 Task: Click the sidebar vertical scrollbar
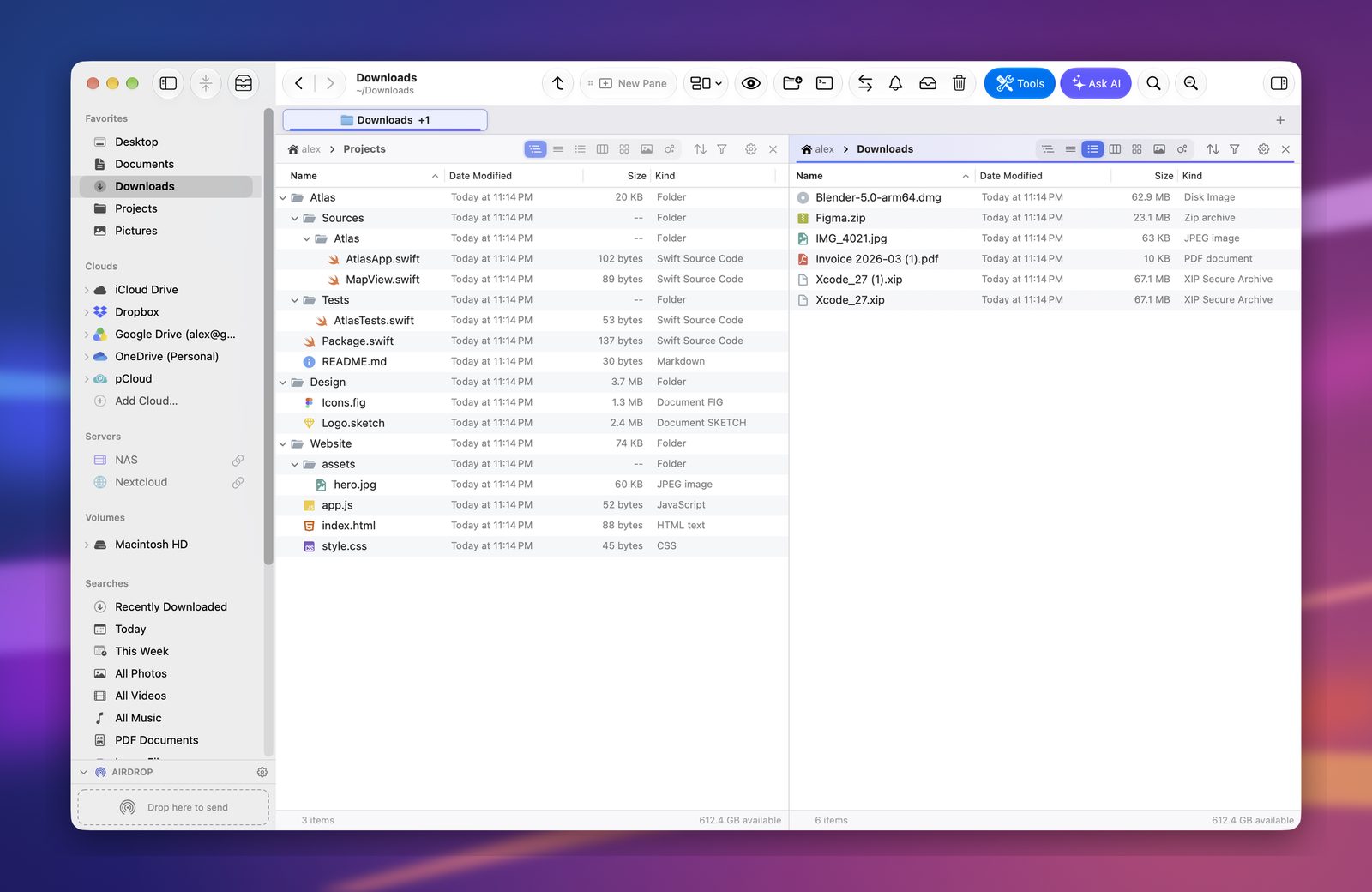pos(268,336)
